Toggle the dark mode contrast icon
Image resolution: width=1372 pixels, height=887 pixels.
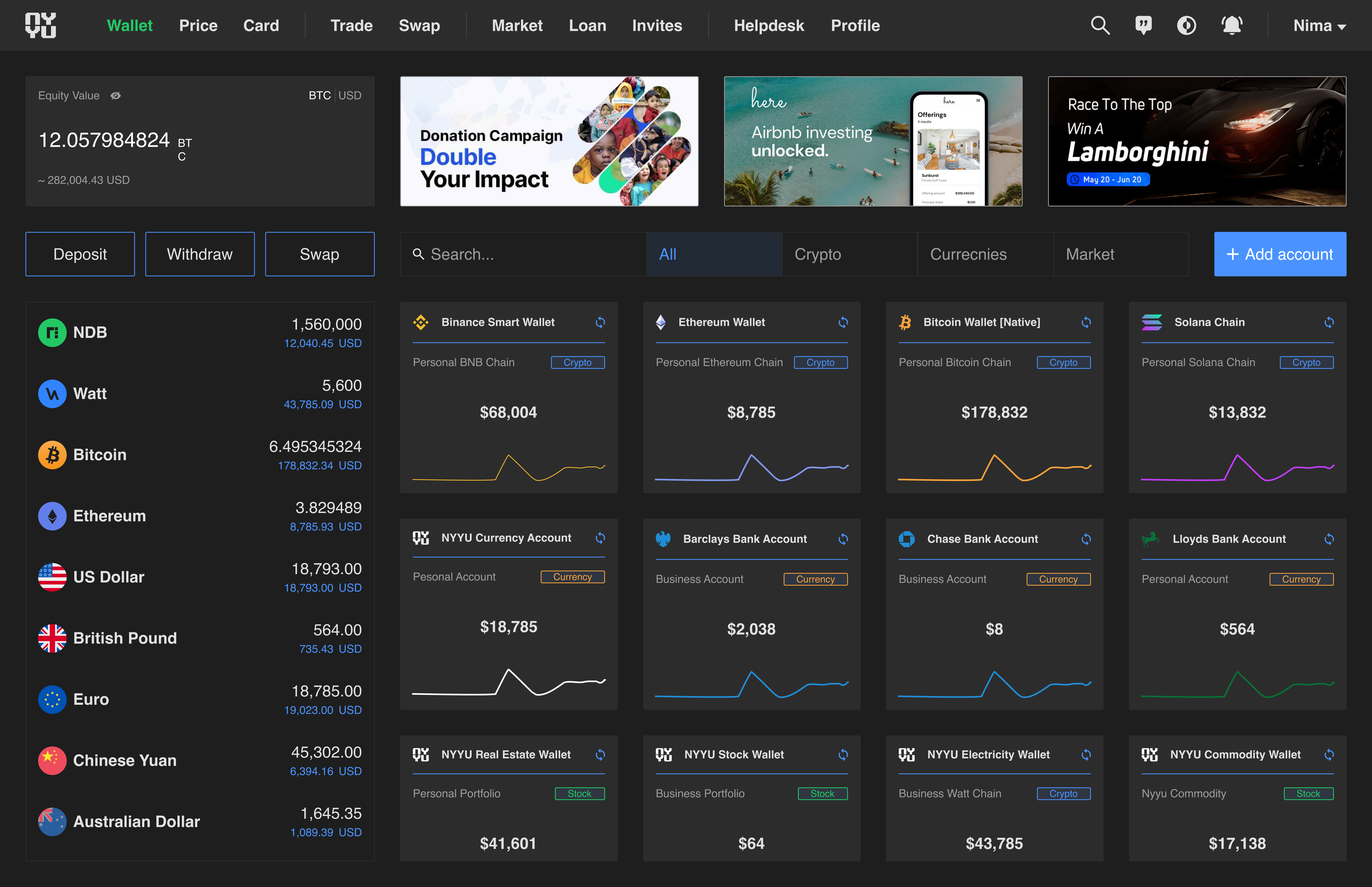coord(1187,25)
